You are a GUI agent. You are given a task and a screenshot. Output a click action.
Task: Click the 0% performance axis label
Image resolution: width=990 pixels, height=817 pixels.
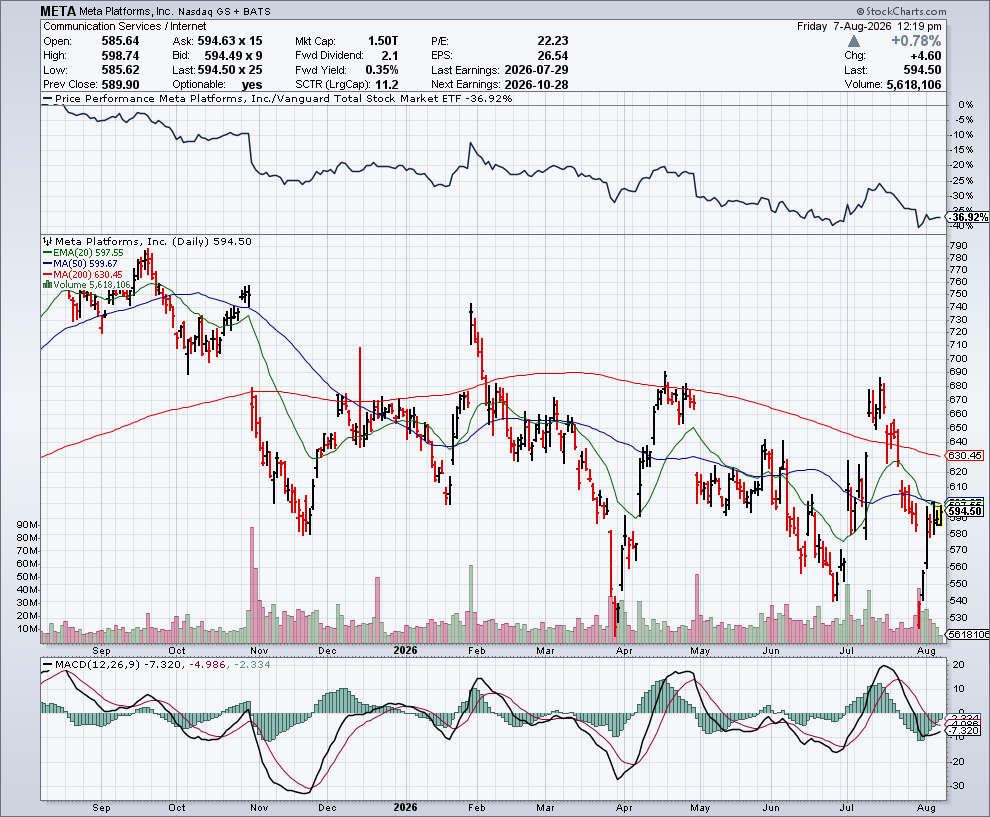point(966,105)
